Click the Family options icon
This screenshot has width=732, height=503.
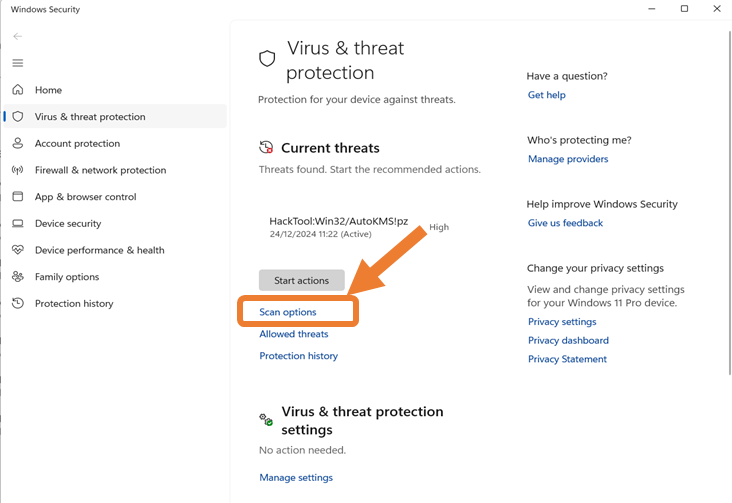17,277
